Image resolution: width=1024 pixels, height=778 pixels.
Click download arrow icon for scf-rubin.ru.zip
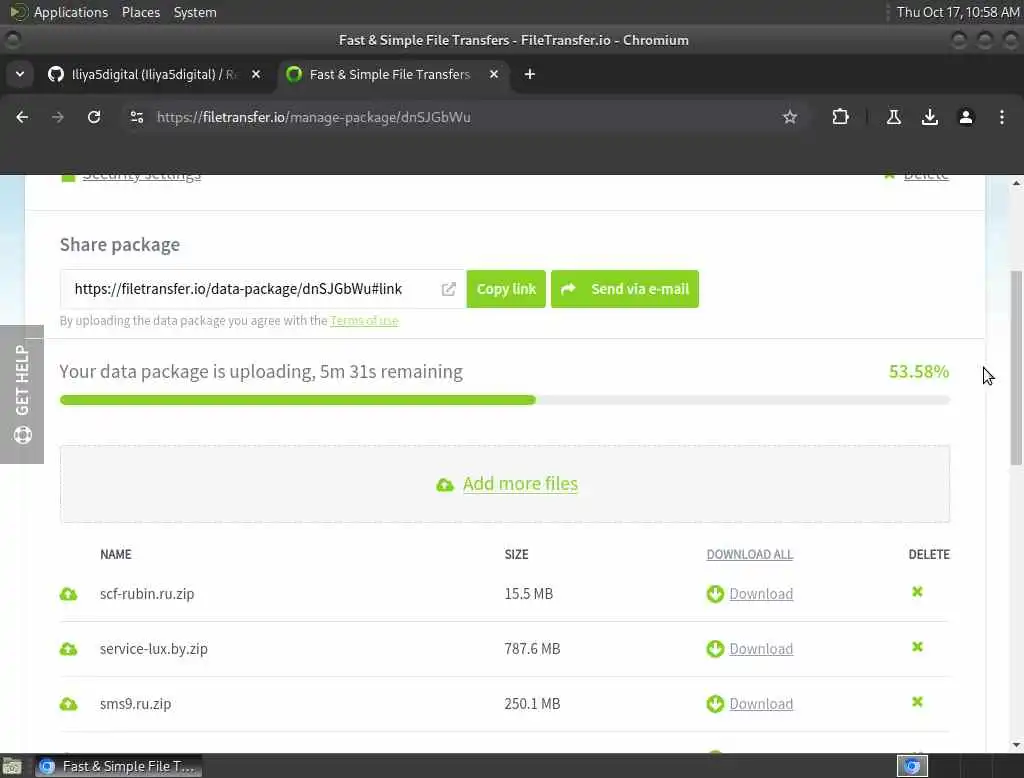coord(715,594)
